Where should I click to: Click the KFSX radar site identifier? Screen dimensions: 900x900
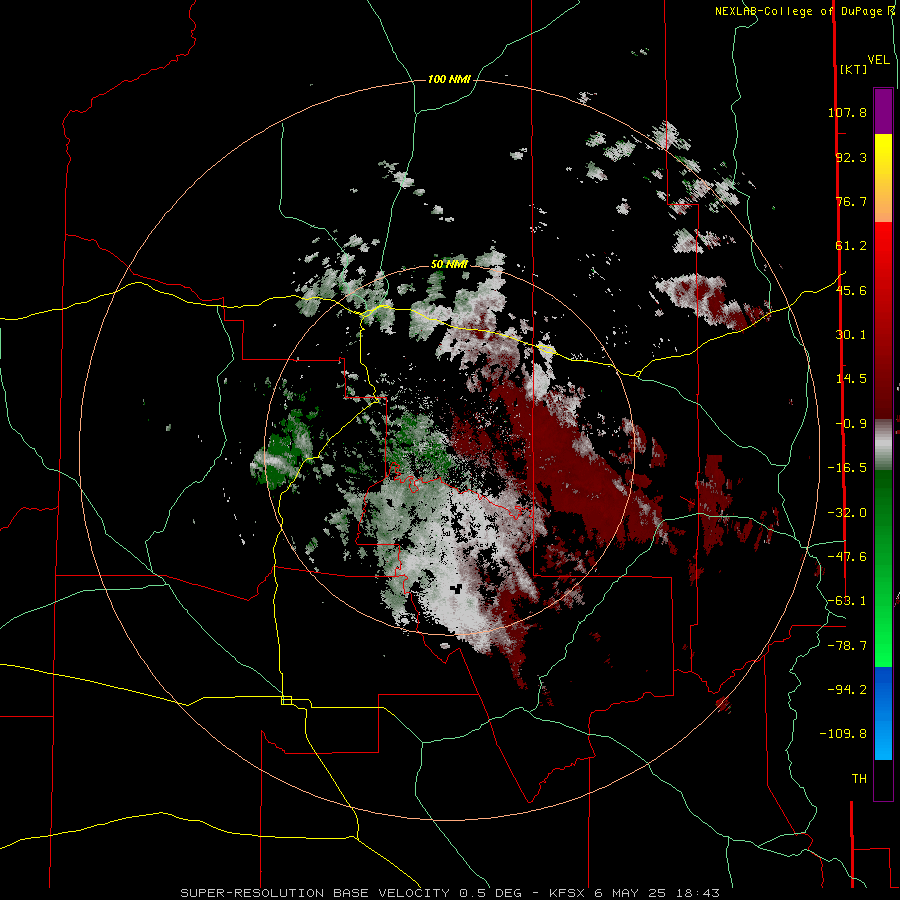point(569,893)
